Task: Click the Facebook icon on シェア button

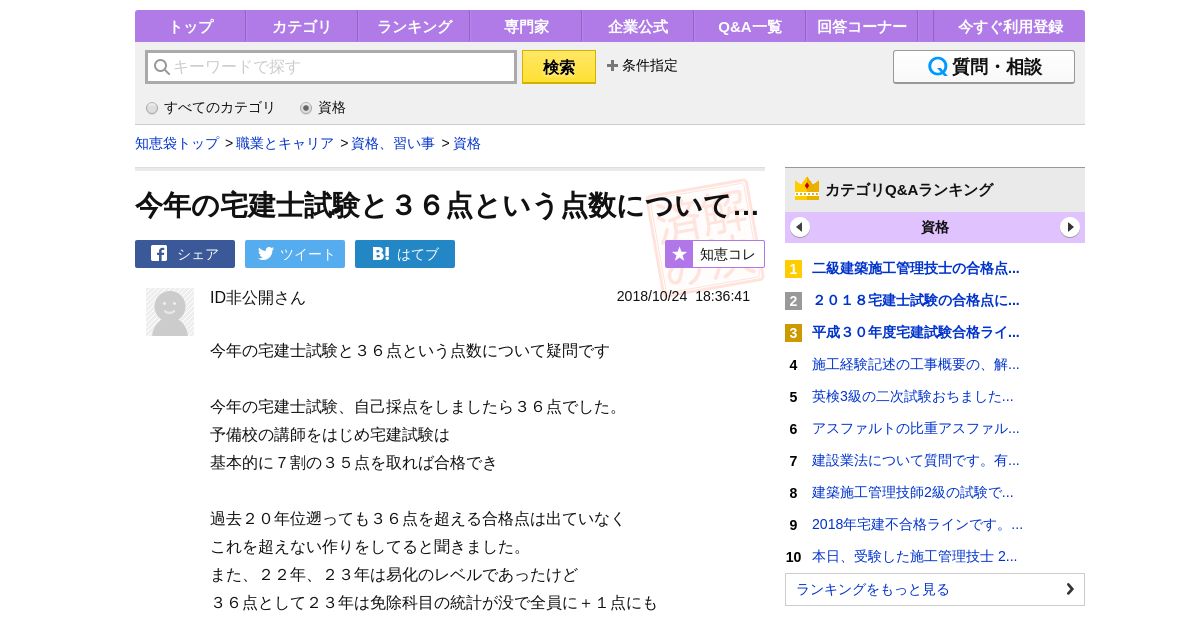Action: click(x=159, y=254)
